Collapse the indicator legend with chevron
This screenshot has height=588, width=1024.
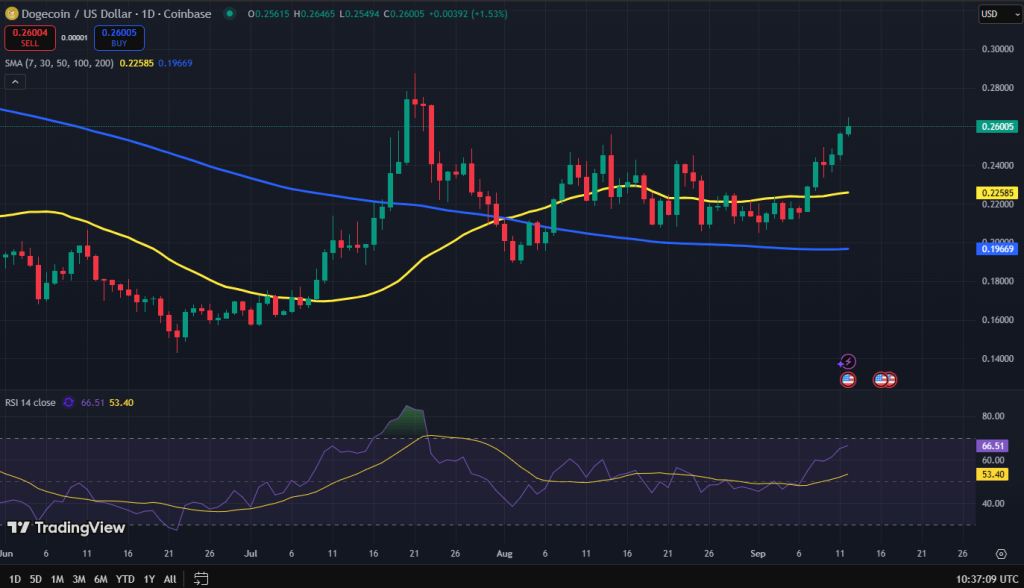pos(15,82)
